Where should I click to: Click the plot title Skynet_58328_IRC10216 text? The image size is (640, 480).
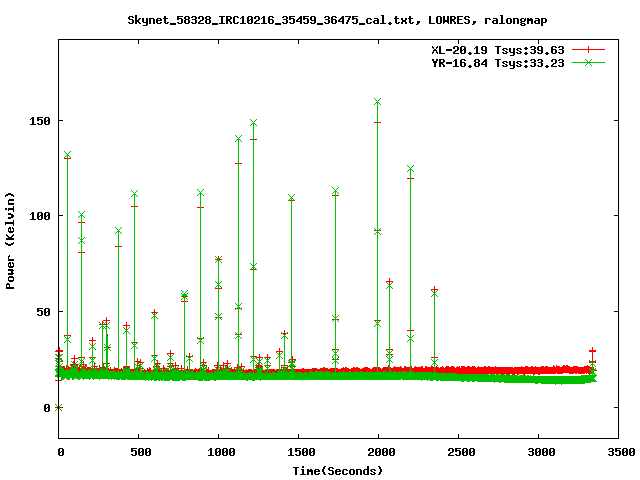[337, 20]
